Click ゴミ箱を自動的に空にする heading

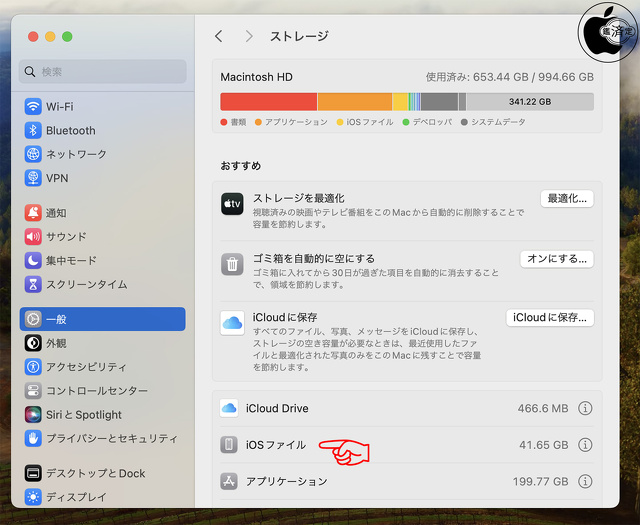point(314,258)
